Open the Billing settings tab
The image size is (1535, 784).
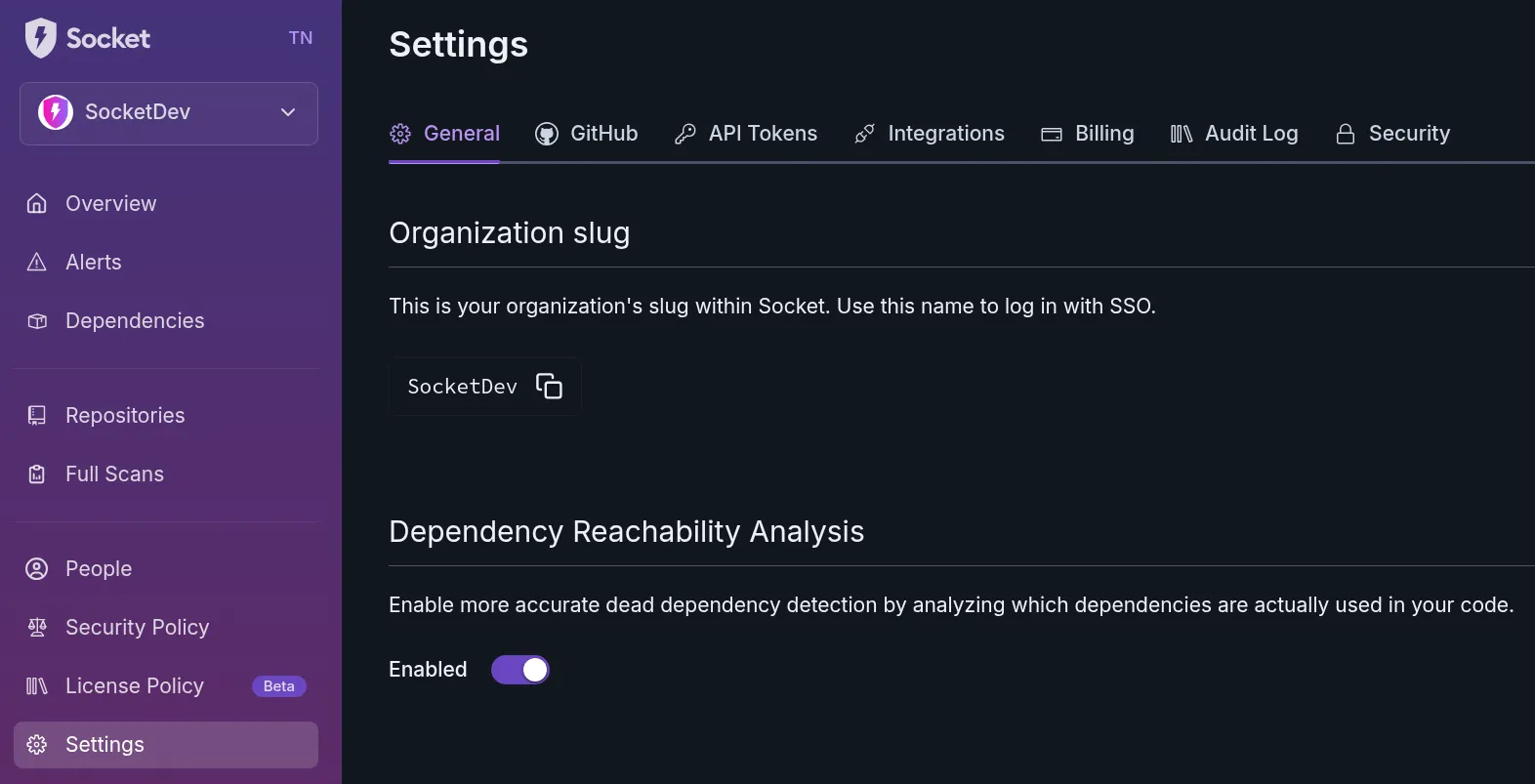click(x=1088, y=134)
